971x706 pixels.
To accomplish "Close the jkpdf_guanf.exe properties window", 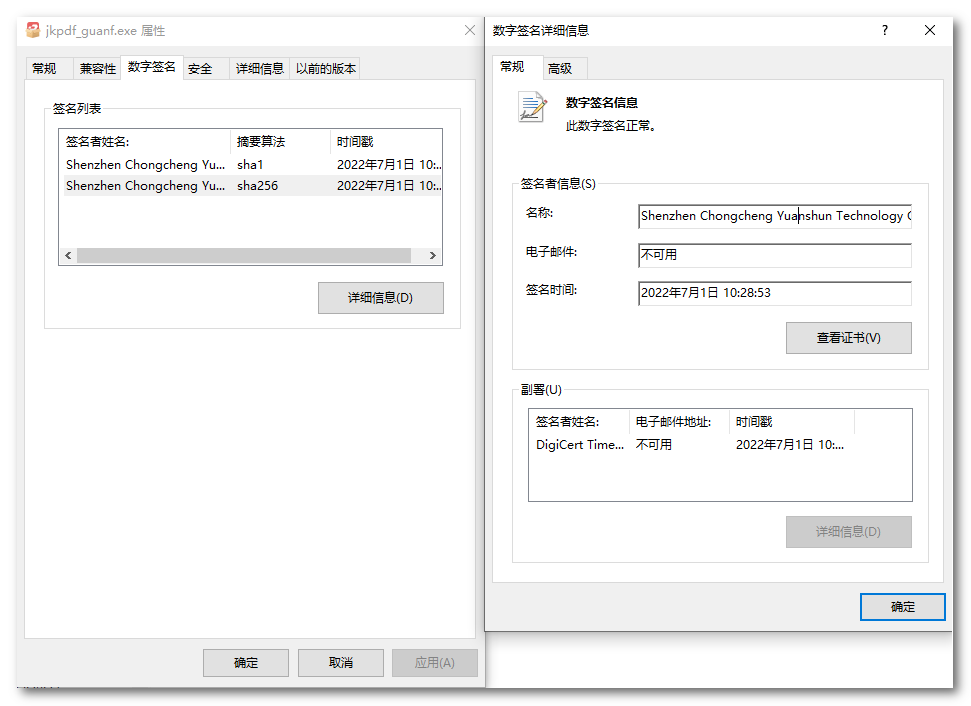I will coord(470,31).
